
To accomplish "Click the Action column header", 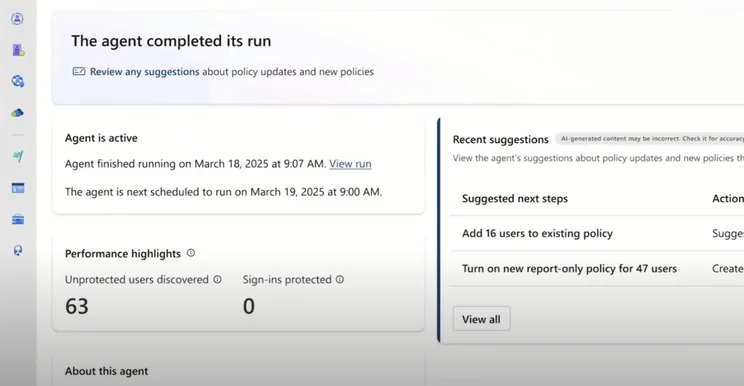I will tap(728, 199).
